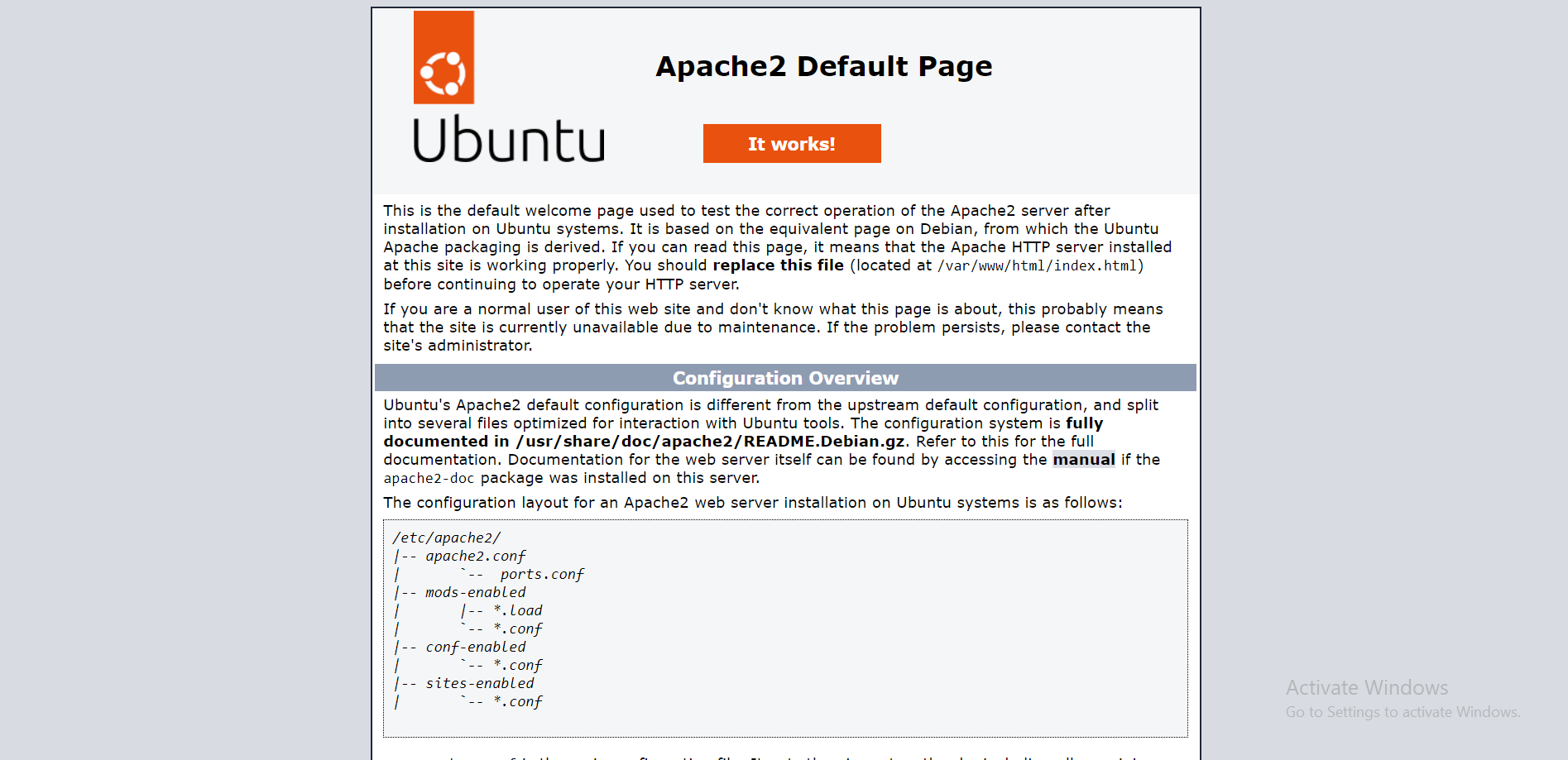The width and height of the screenshot is (1568, 760).
Task: Click the Ubuntu wordmark text
Action: coord(509,139)
